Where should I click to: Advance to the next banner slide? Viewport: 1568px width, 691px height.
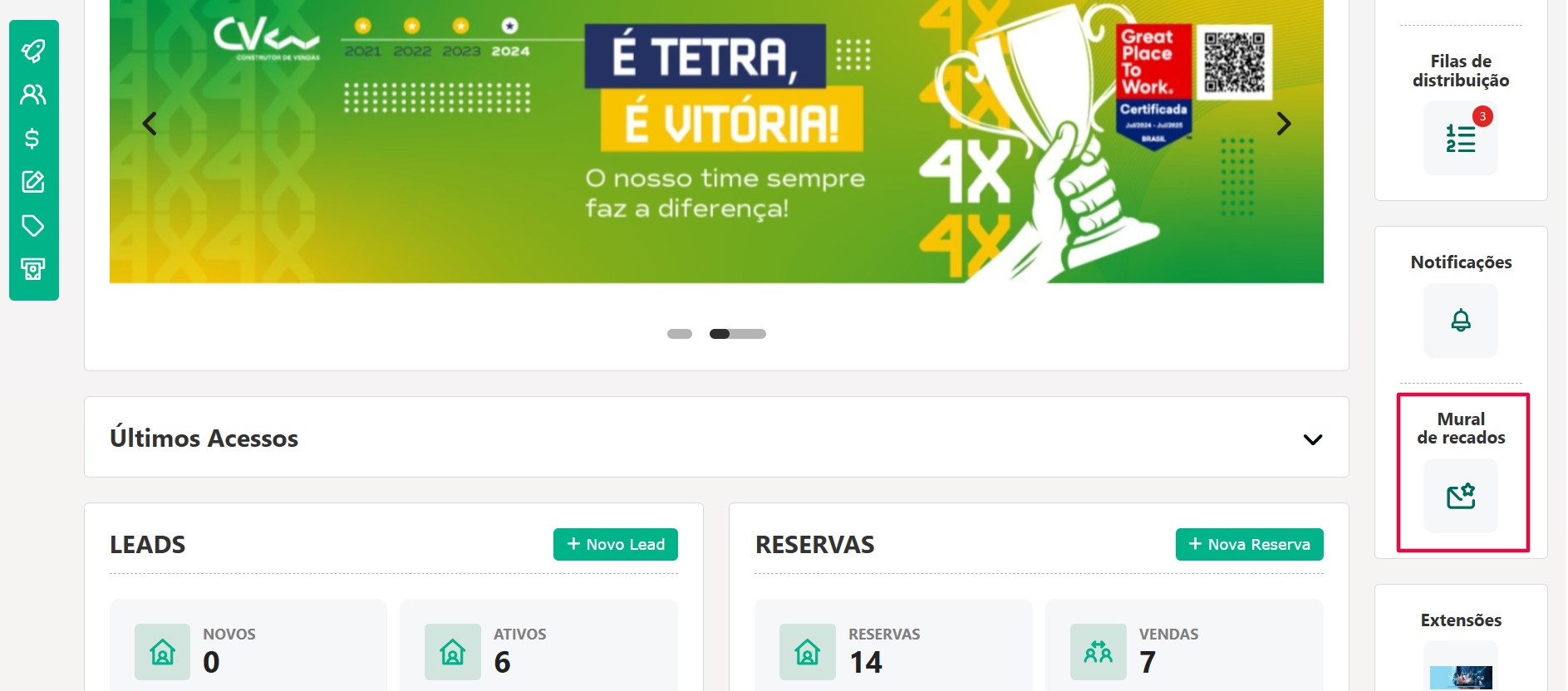coord(1284,124)
